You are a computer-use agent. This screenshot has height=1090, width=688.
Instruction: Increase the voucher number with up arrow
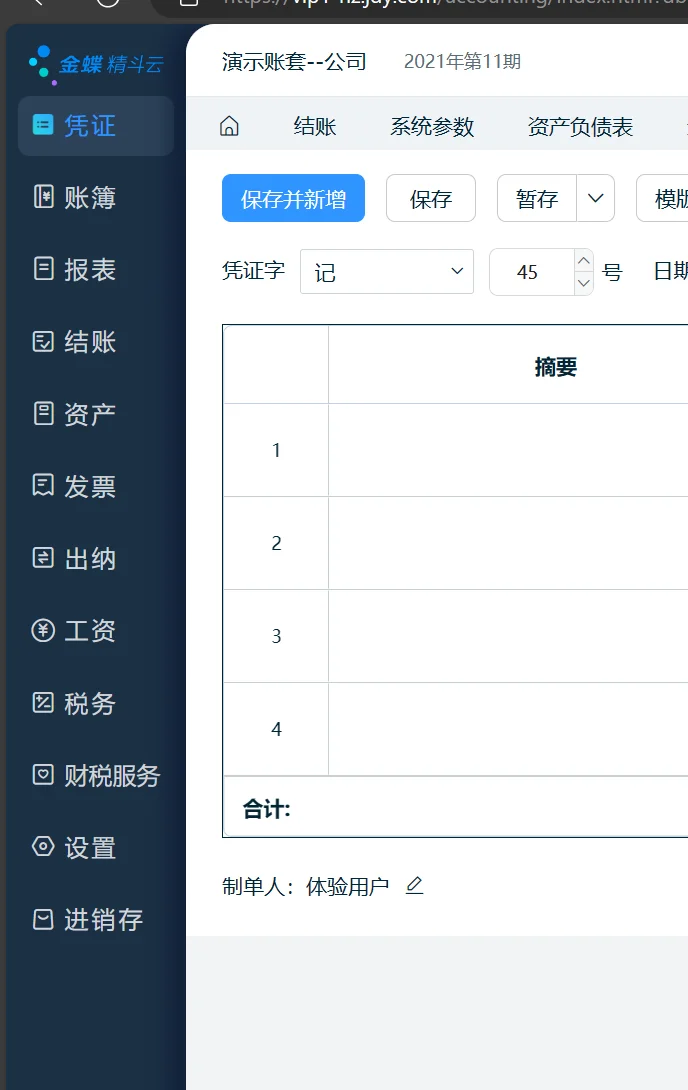[584, 261]
